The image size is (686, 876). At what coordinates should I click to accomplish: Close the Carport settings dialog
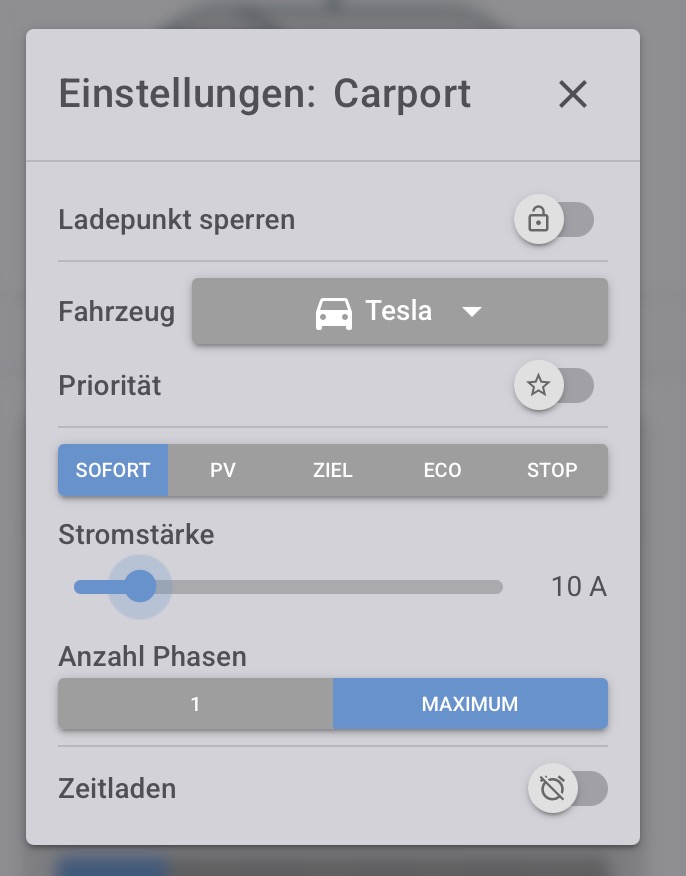point(572,94)
